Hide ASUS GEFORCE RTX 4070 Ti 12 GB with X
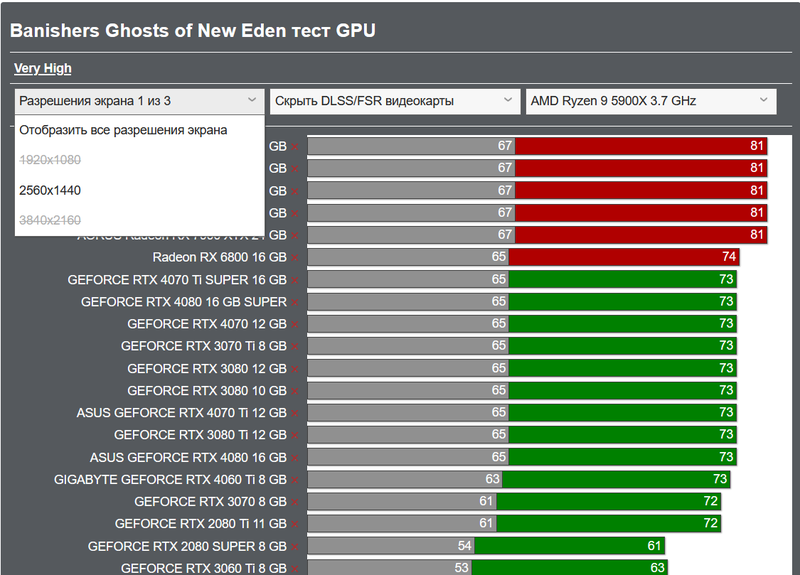This screenshot has width=800, height=575. [295, 413]
